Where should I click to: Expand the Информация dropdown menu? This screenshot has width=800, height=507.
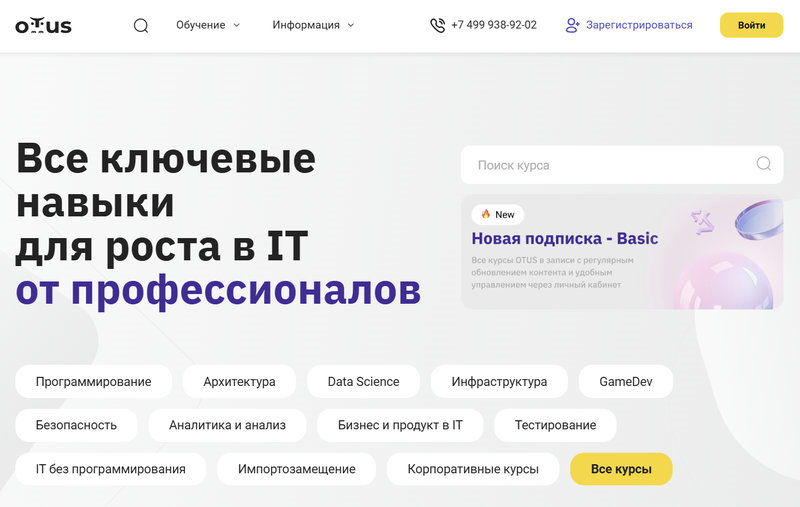click(313, 26)
